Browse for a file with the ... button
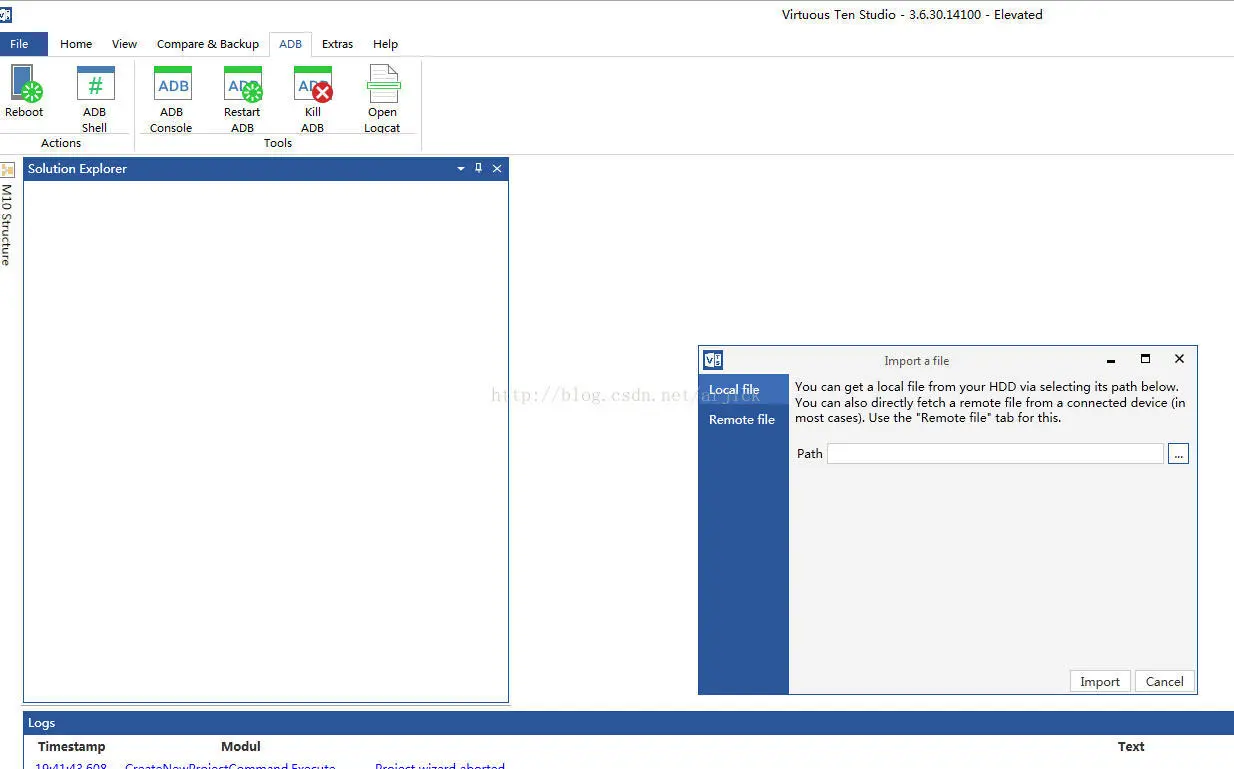This screenshot has width=1234, height=769. pos(1178,454)
